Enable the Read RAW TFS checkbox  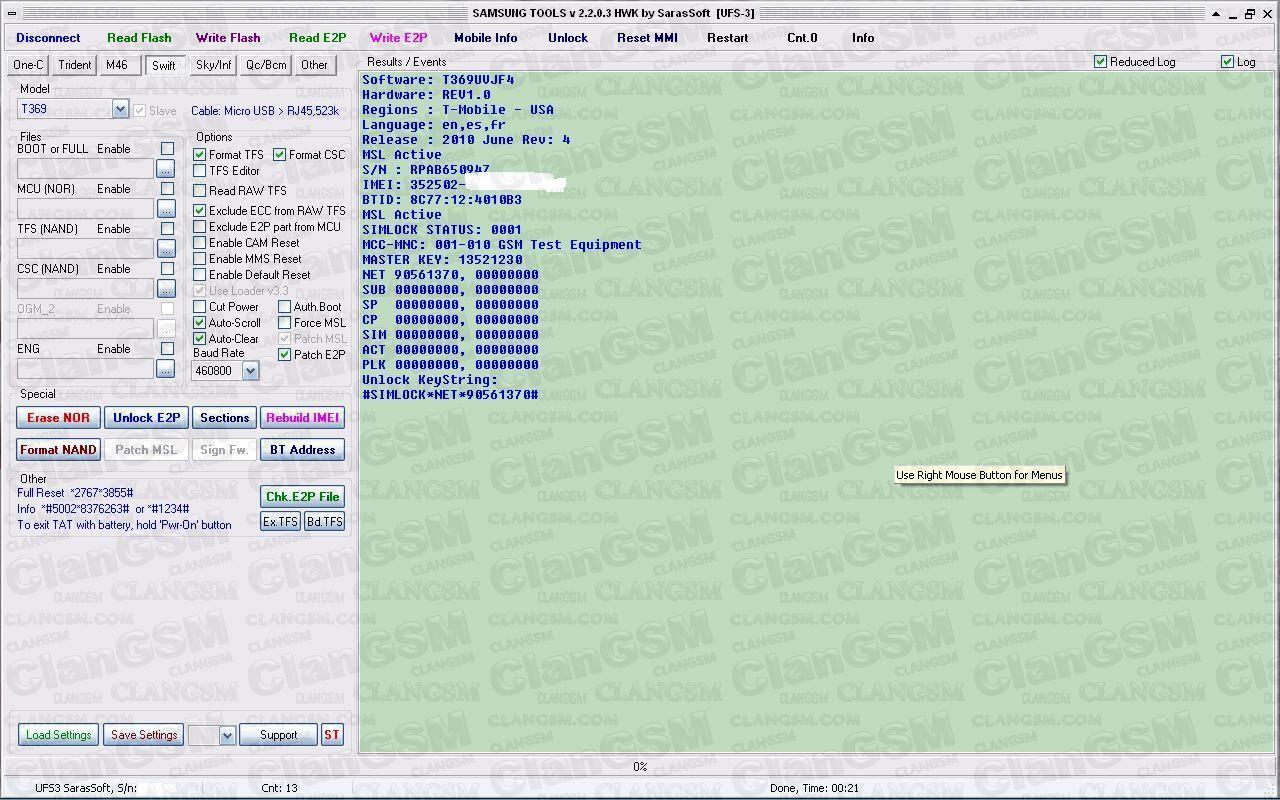coord(200,191)
